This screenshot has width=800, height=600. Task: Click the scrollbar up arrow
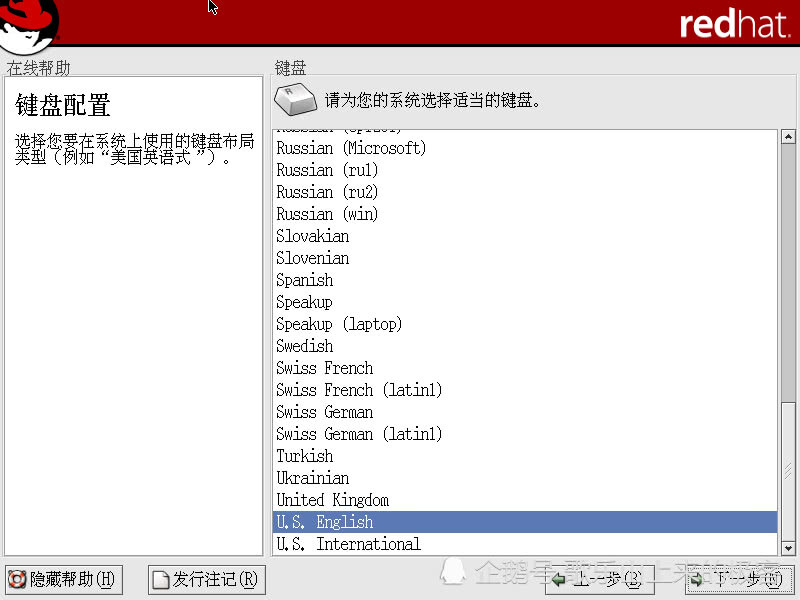pos(788,137)
